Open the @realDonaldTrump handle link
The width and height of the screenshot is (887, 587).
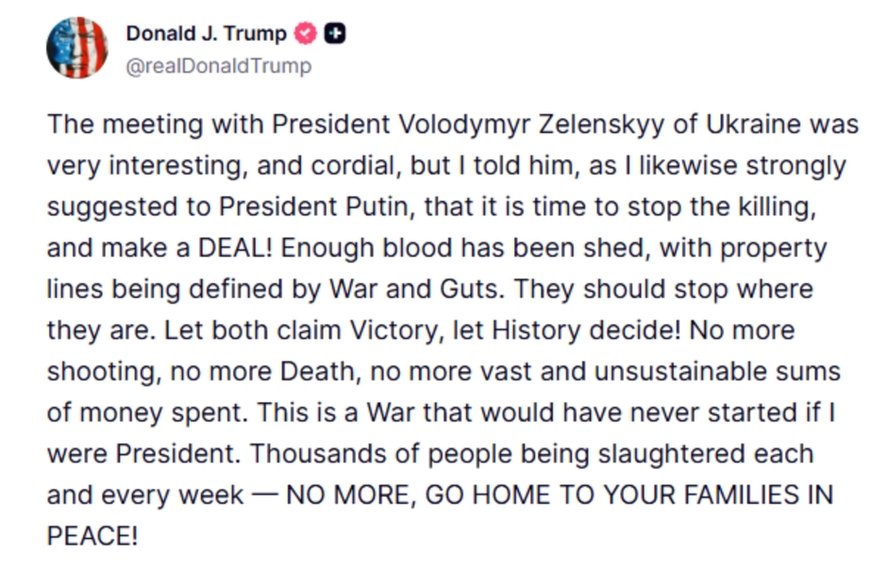(218, 66)
